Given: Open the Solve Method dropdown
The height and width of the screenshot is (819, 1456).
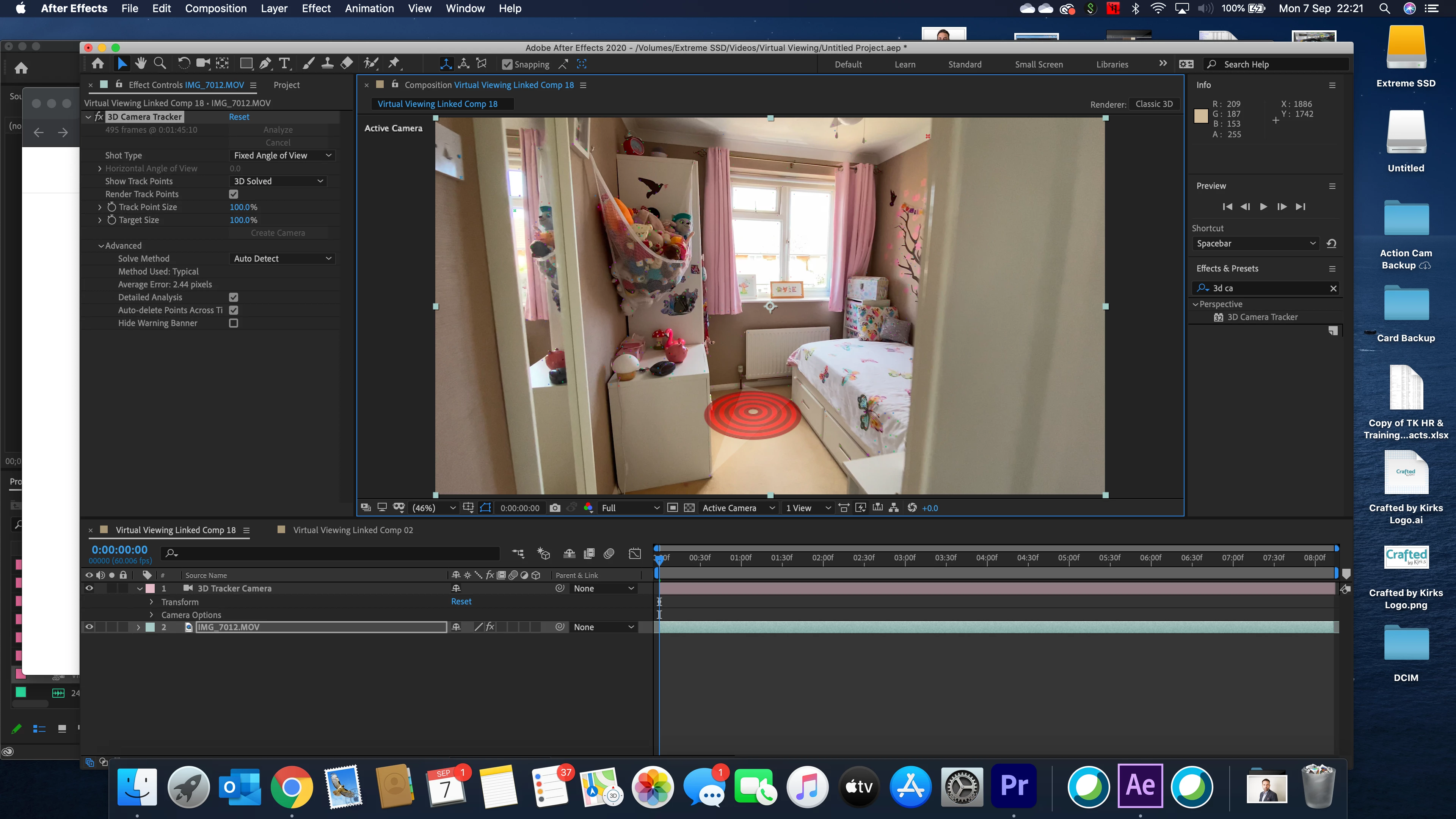Looking at the screenshot, I should [x=282, y=258].
